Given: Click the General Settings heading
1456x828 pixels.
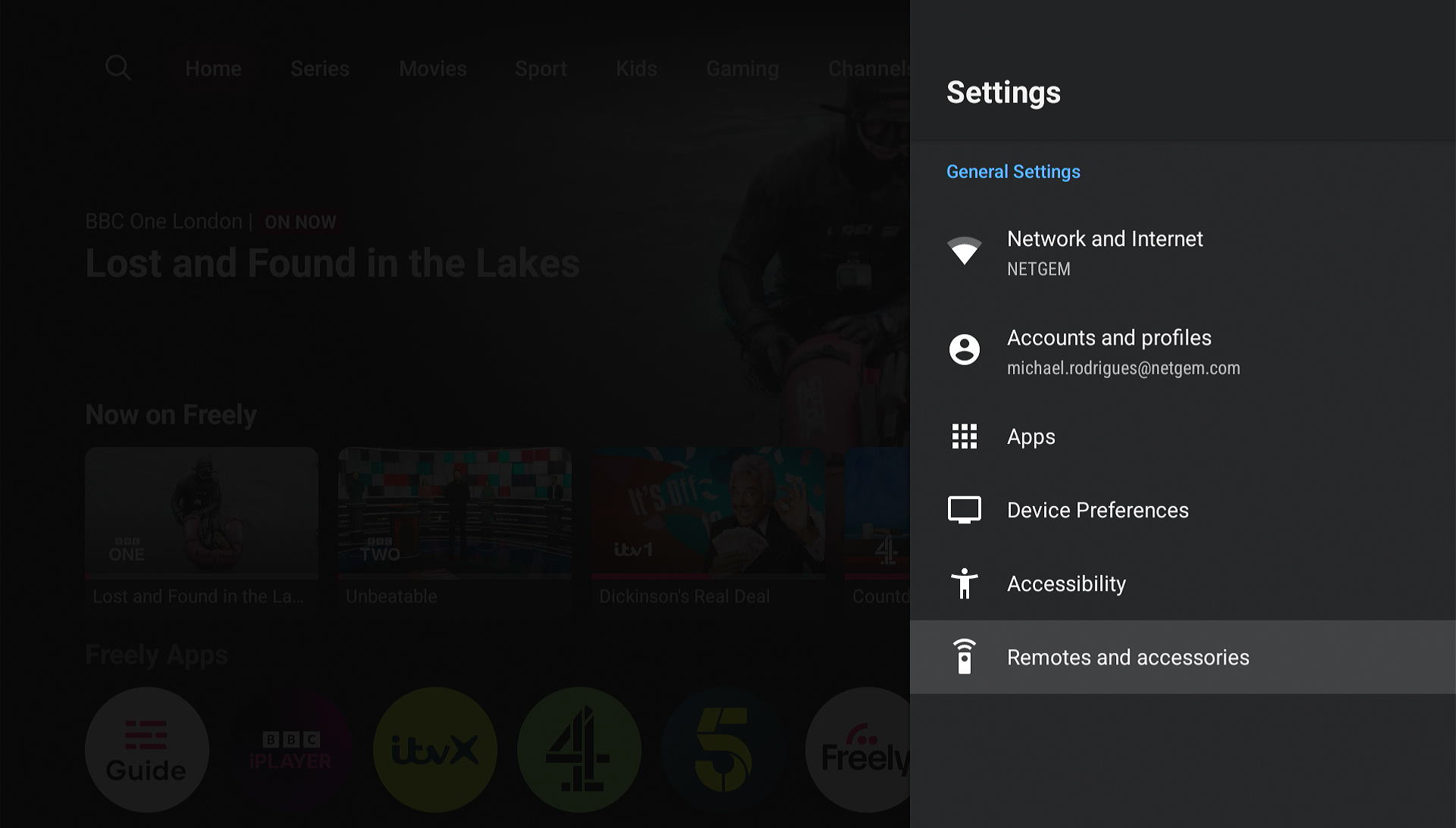Looking at the screenshot, I should click(x=1013, y=172).
